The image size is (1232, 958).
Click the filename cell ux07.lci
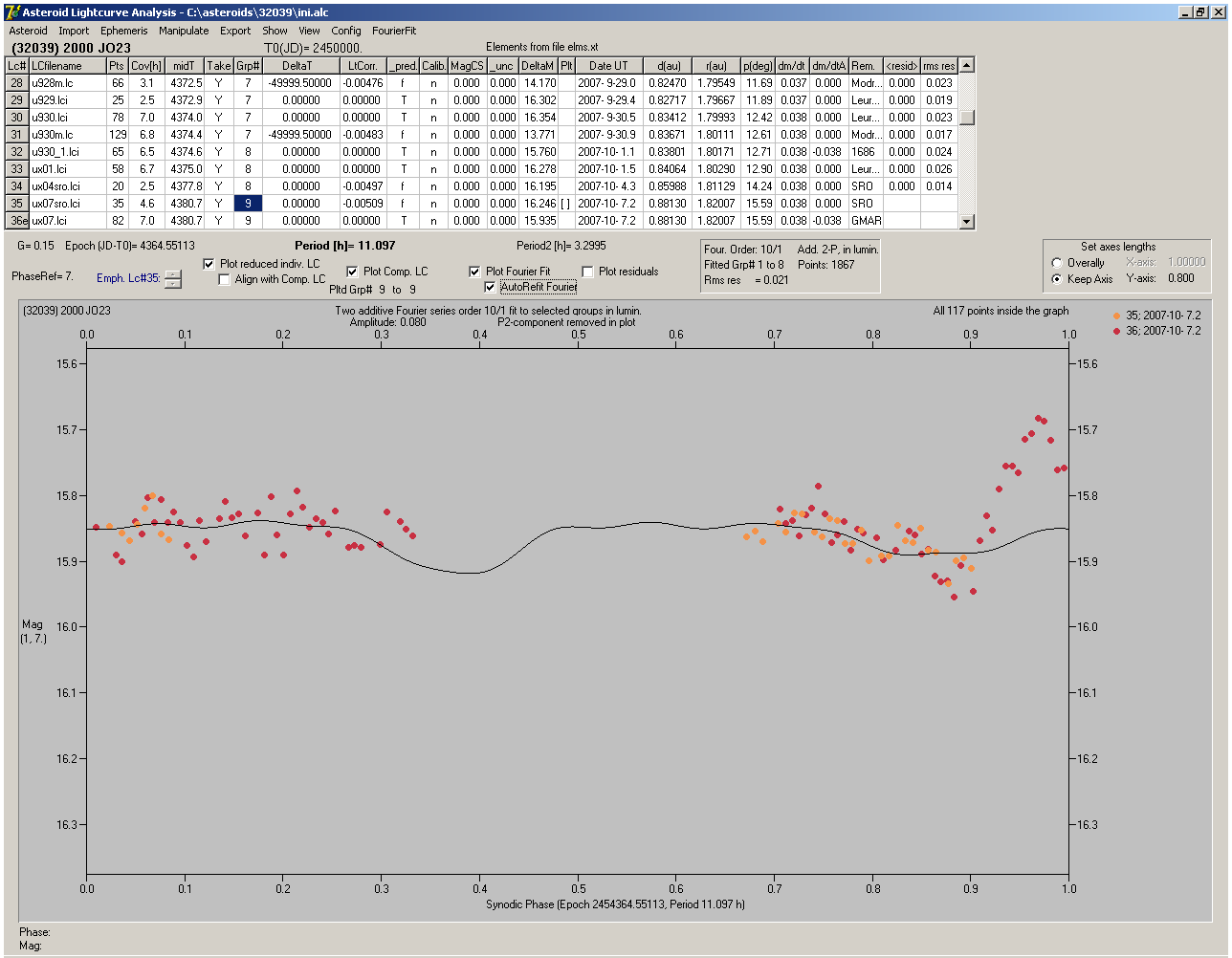point(67,221)
